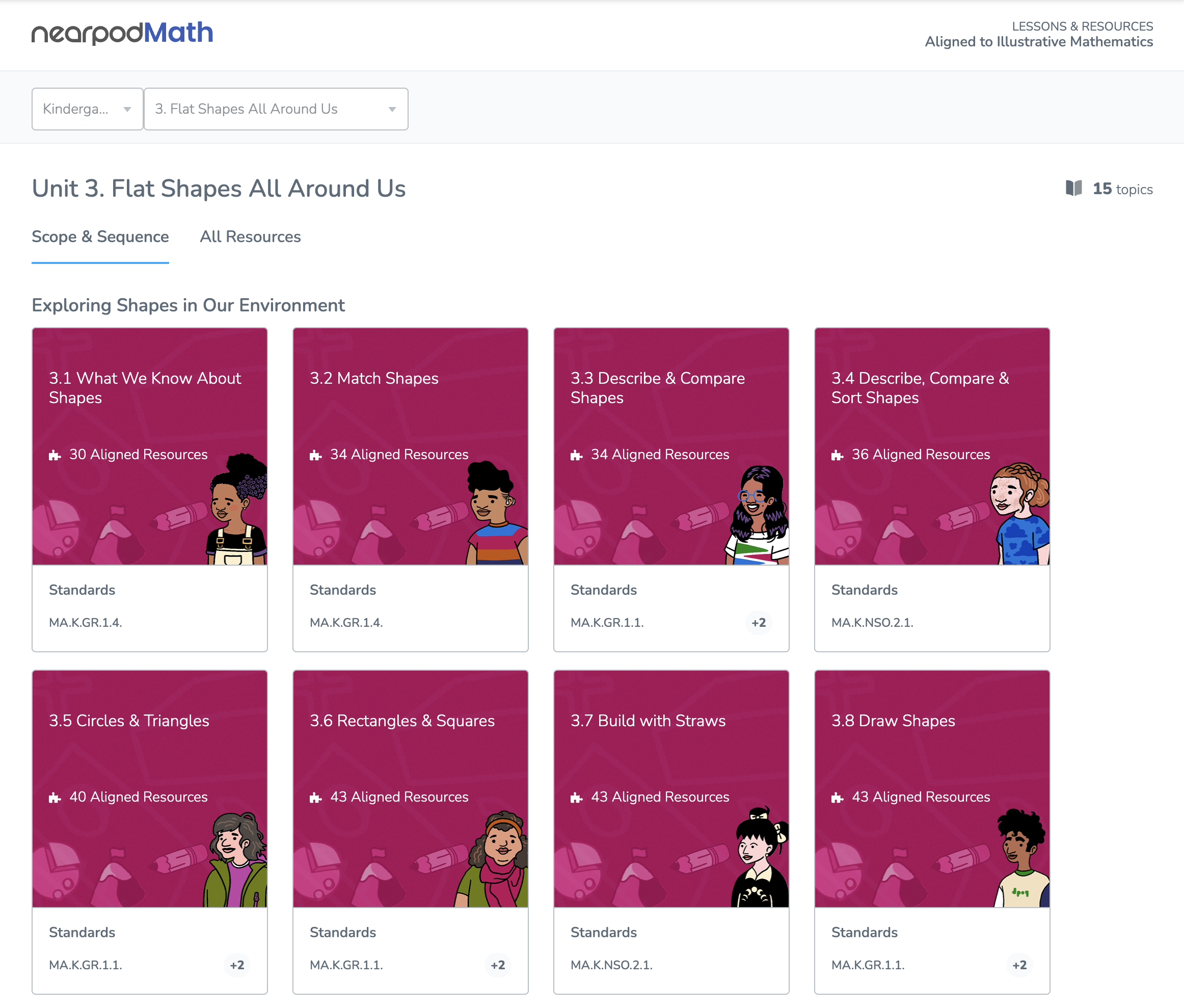
Task: Click 30 Aligned Resources text
Action: [138, 455]
